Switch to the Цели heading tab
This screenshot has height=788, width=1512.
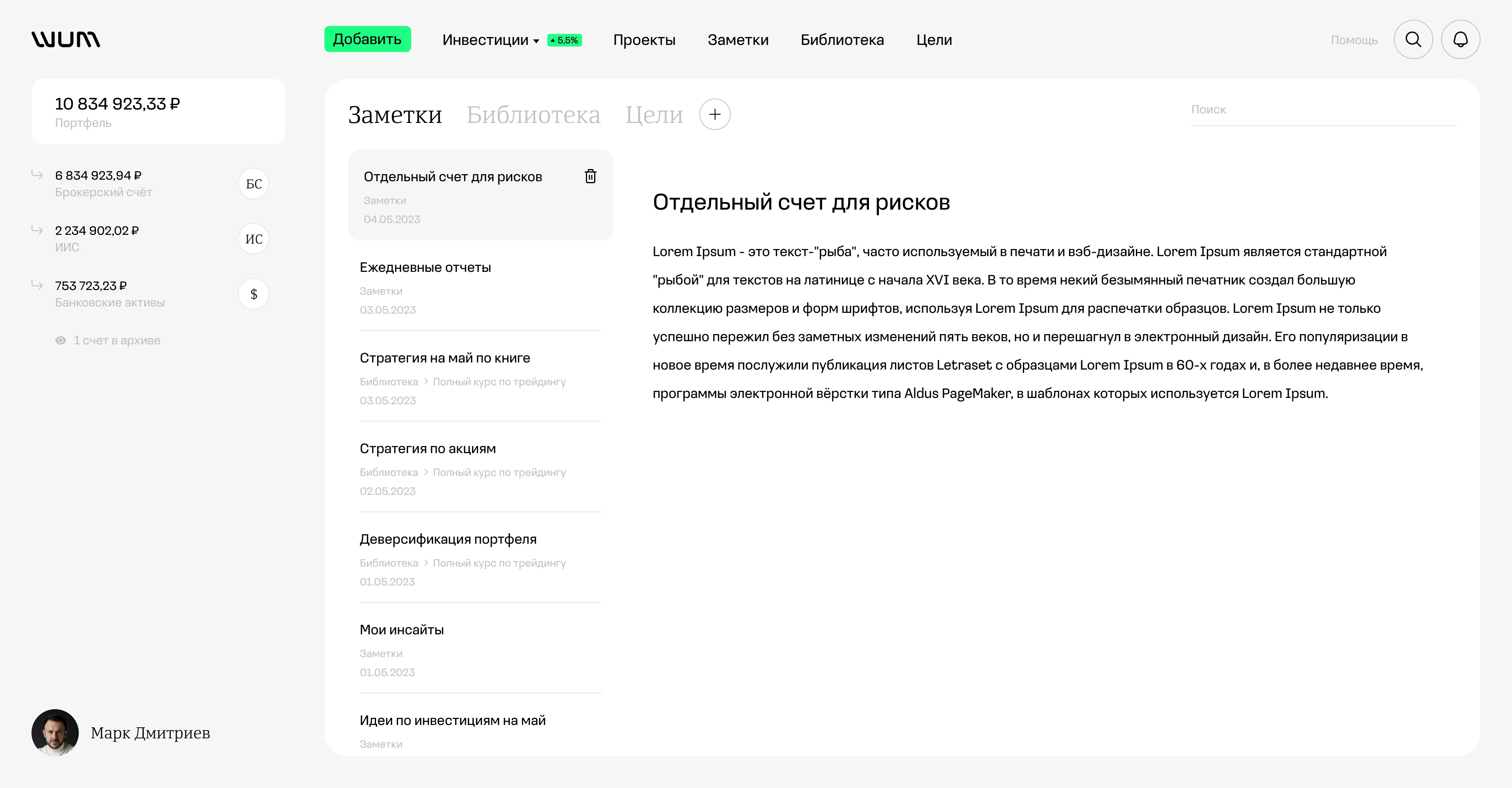pos(654,116)
